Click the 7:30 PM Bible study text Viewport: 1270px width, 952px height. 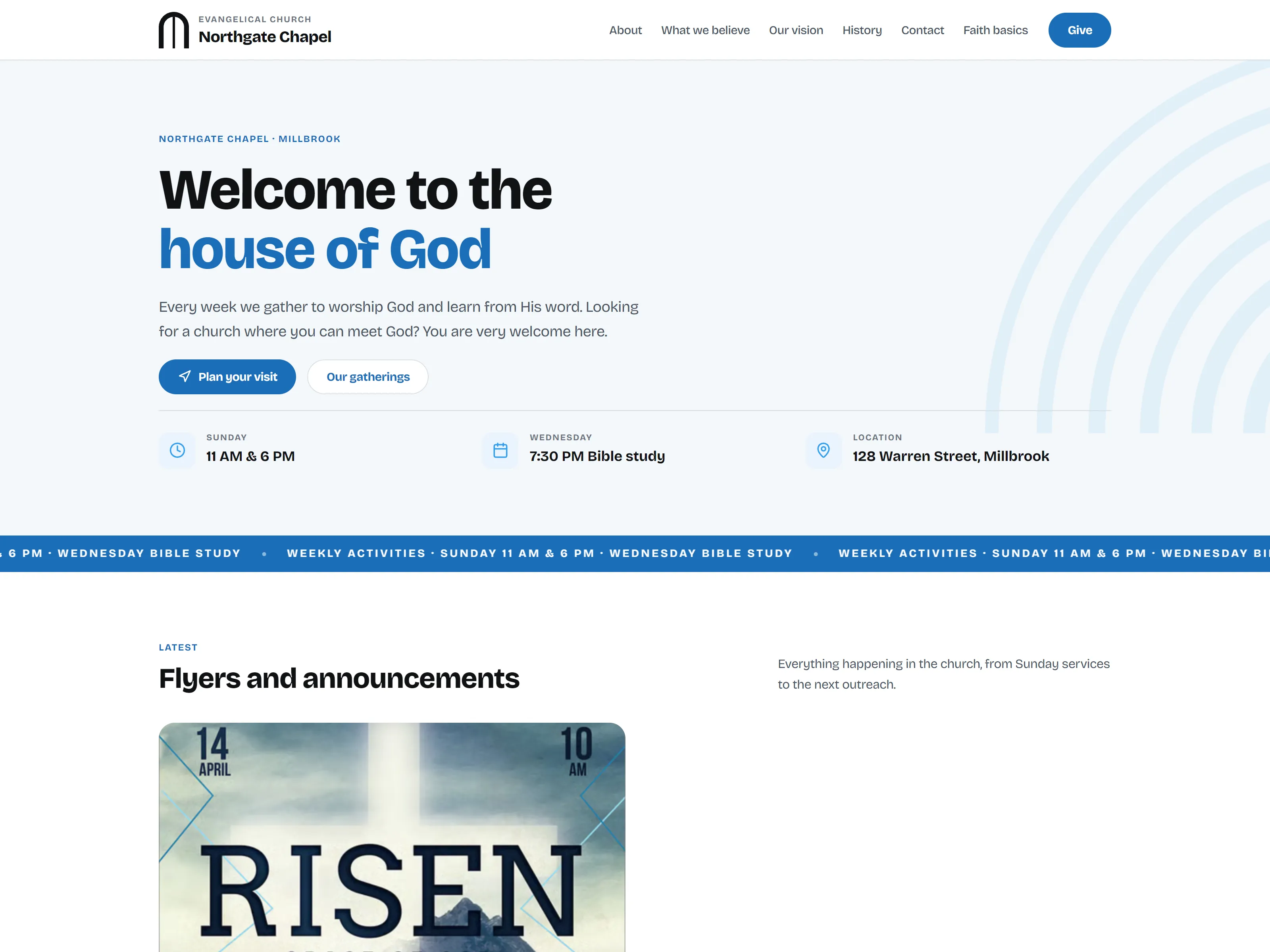(x=597, y=457)
